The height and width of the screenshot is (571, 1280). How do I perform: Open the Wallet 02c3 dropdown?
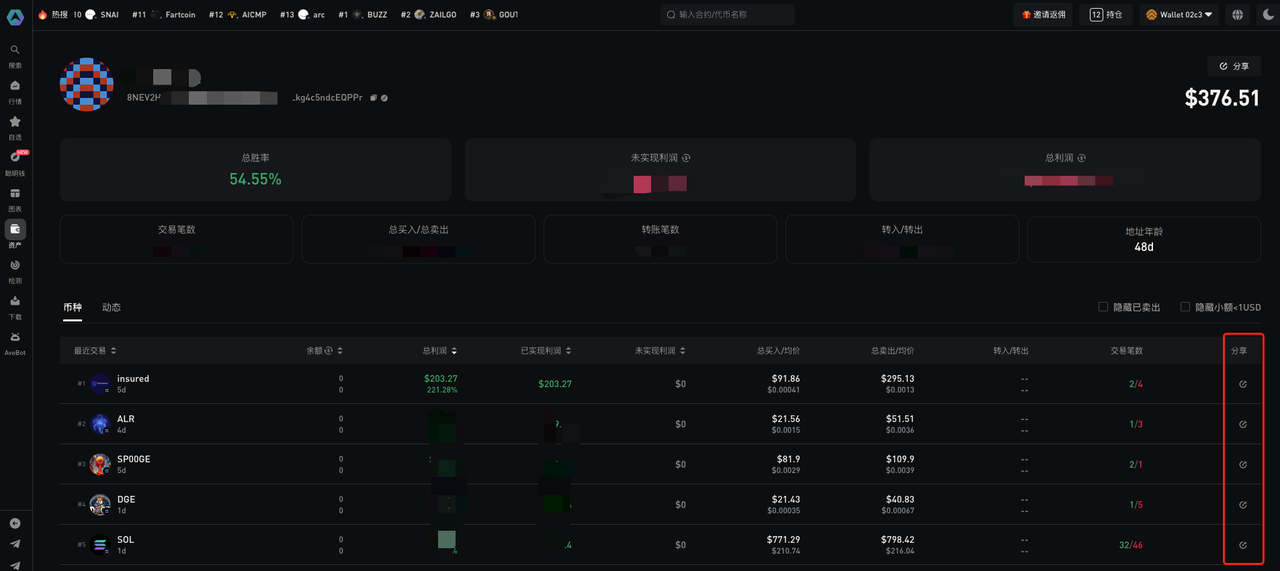pyautogui.click(x=1179, y=15)
